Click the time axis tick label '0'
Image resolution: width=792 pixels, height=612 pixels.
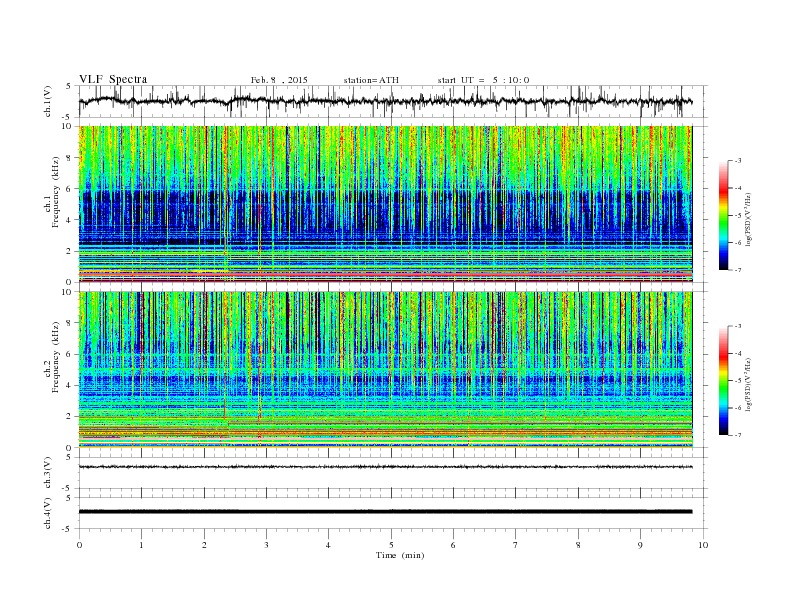[79, 545]
